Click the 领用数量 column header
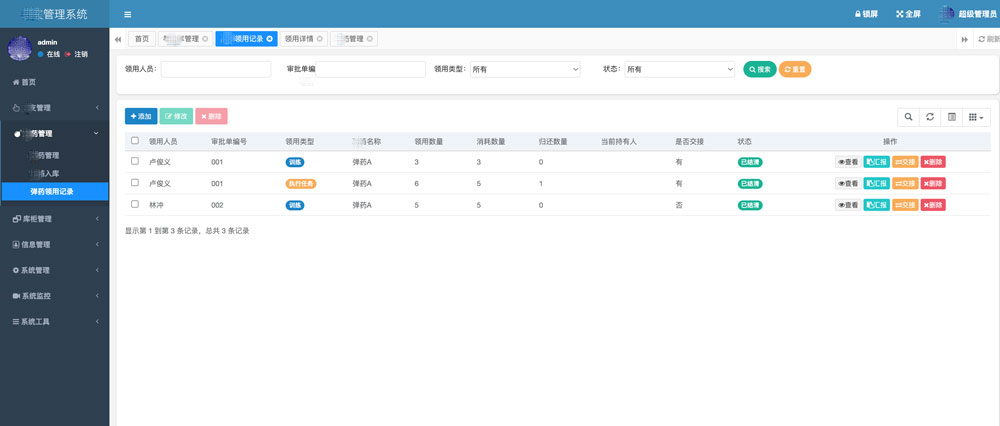Screen dimensions: 1000x426 pos(429,142)
